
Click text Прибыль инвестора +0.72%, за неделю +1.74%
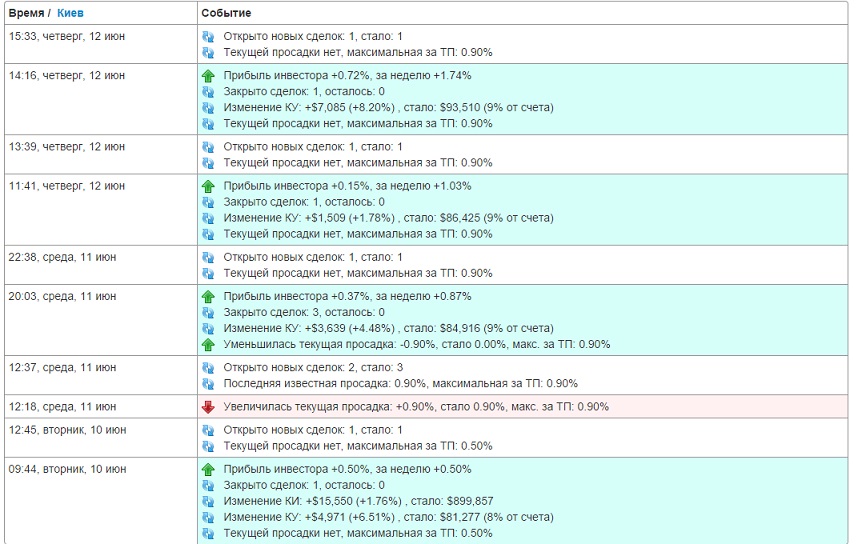pos(347,76)
